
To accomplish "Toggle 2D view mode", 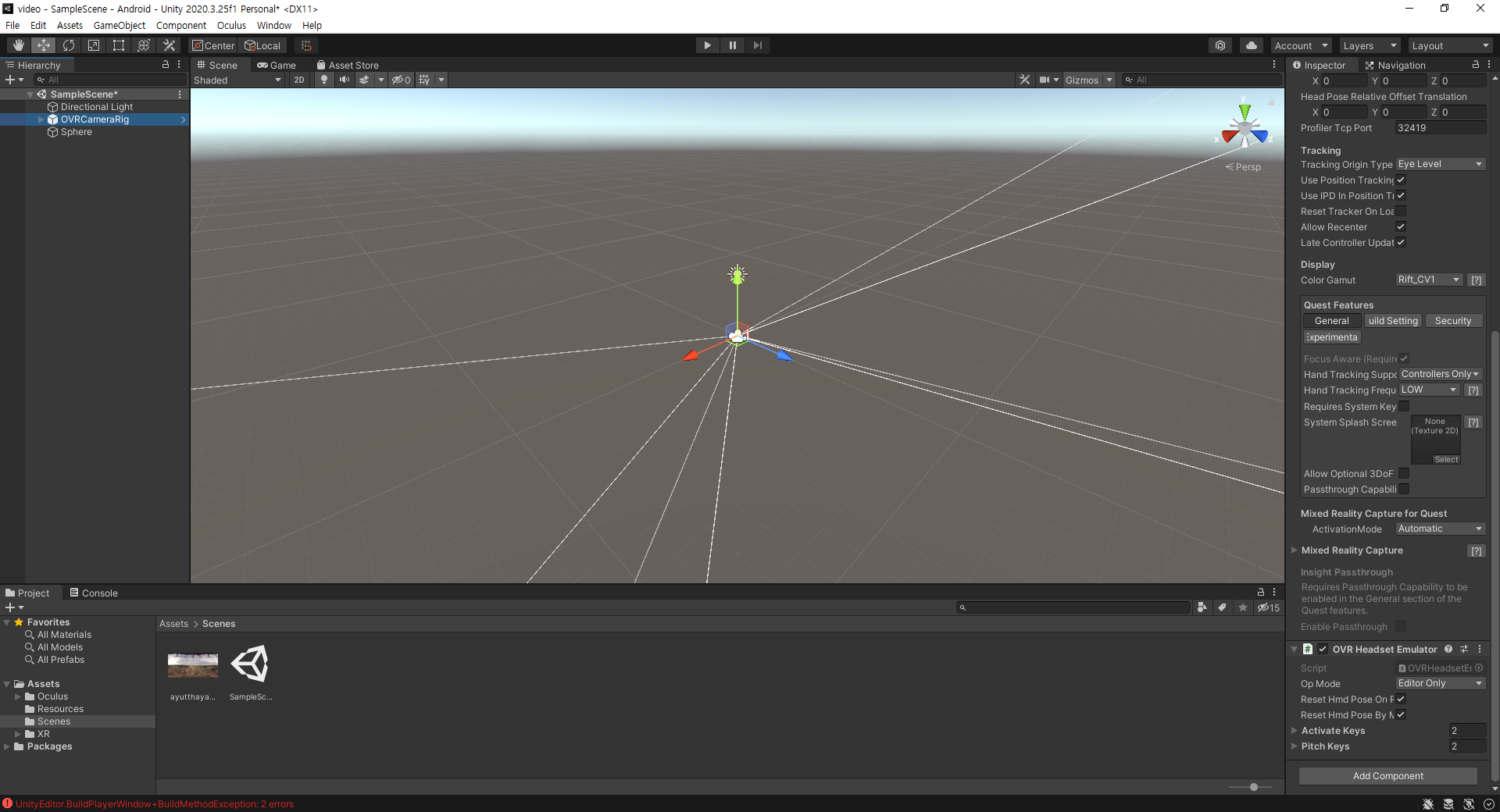I will click(299, 80).
